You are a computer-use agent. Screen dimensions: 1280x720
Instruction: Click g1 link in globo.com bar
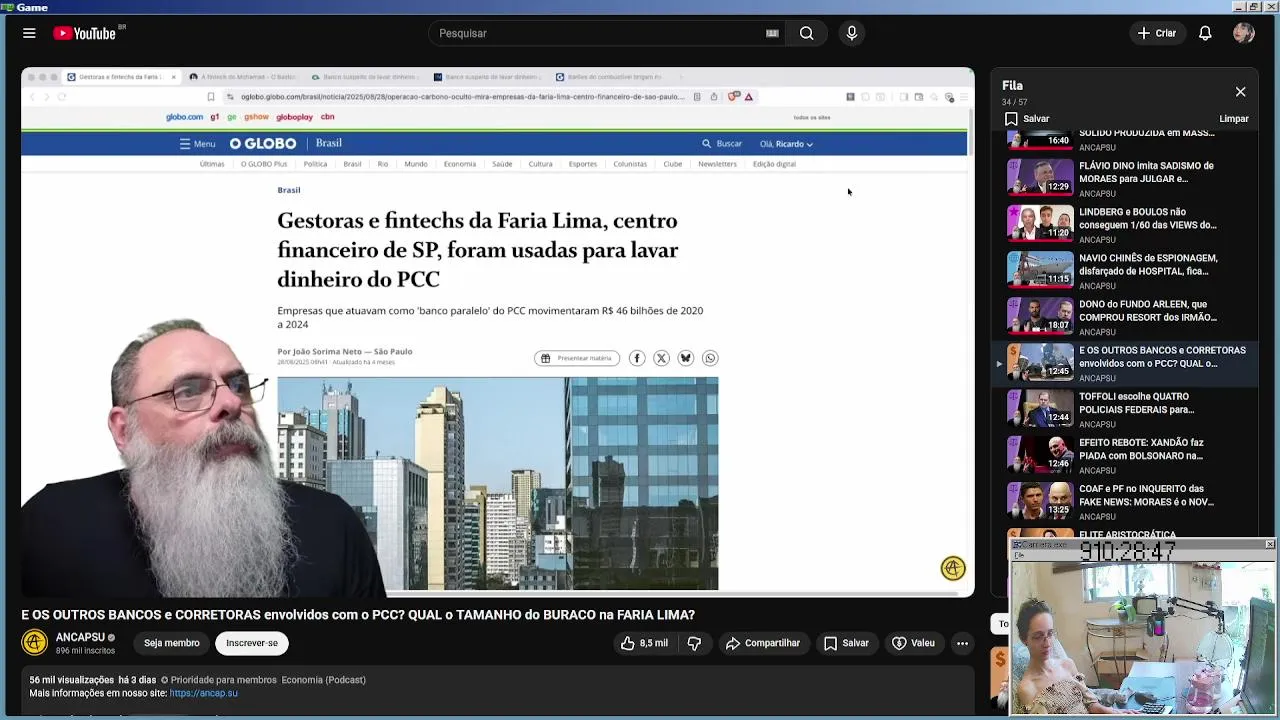pyautogui.click(x=215, y=117)
